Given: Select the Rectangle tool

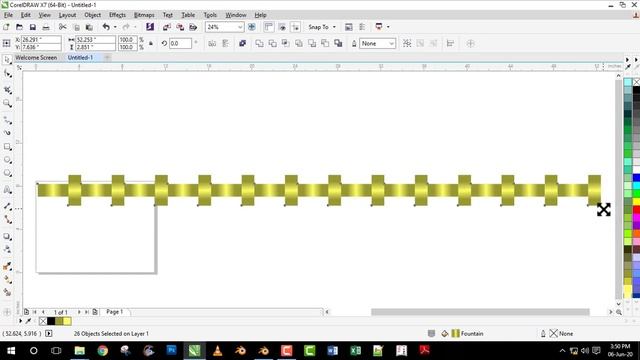Looking at the screenshot, I should click(7, 147).
